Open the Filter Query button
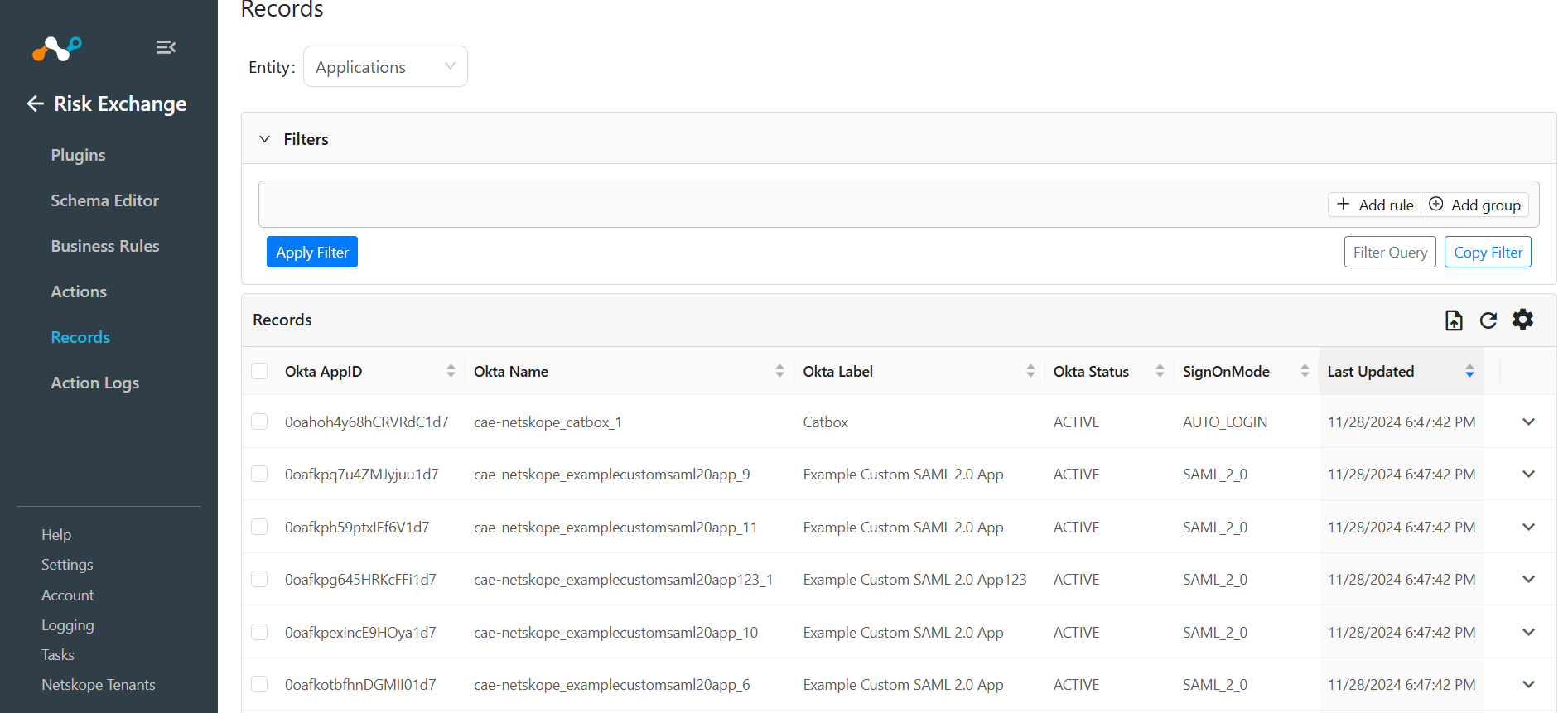 (1390, 252)
